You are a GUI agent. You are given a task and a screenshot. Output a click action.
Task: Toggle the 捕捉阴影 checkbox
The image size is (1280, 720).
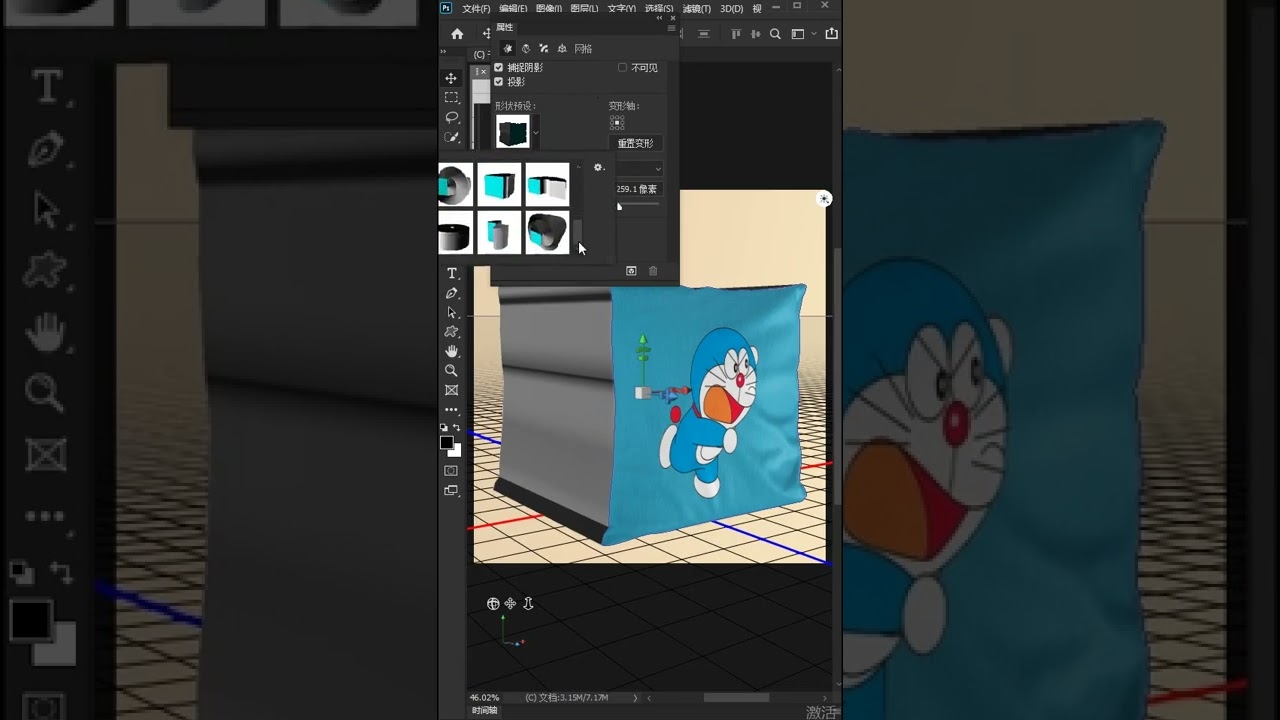point(499,68)
